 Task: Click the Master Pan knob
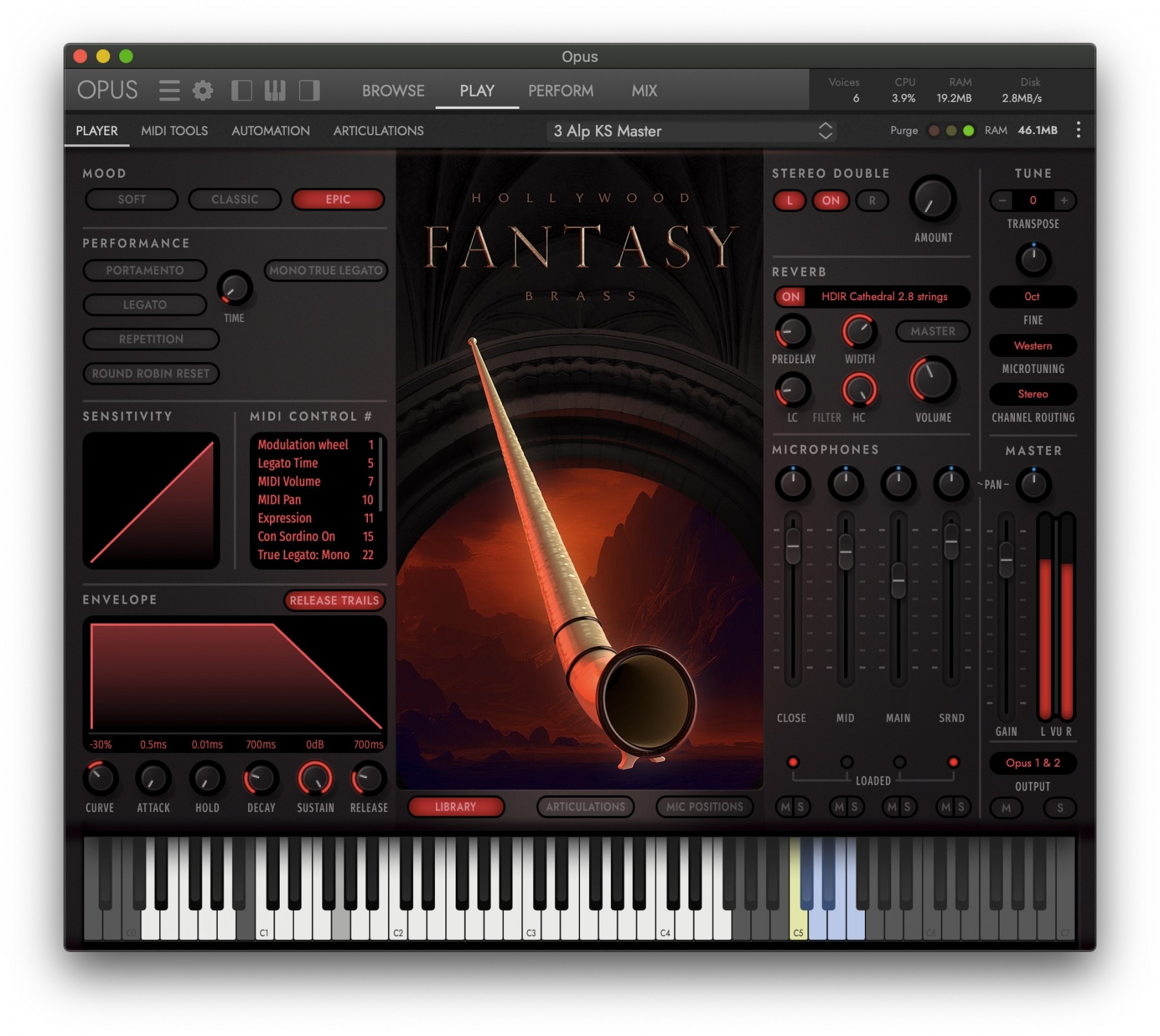pyautogui.click(x=1034, y=484)
